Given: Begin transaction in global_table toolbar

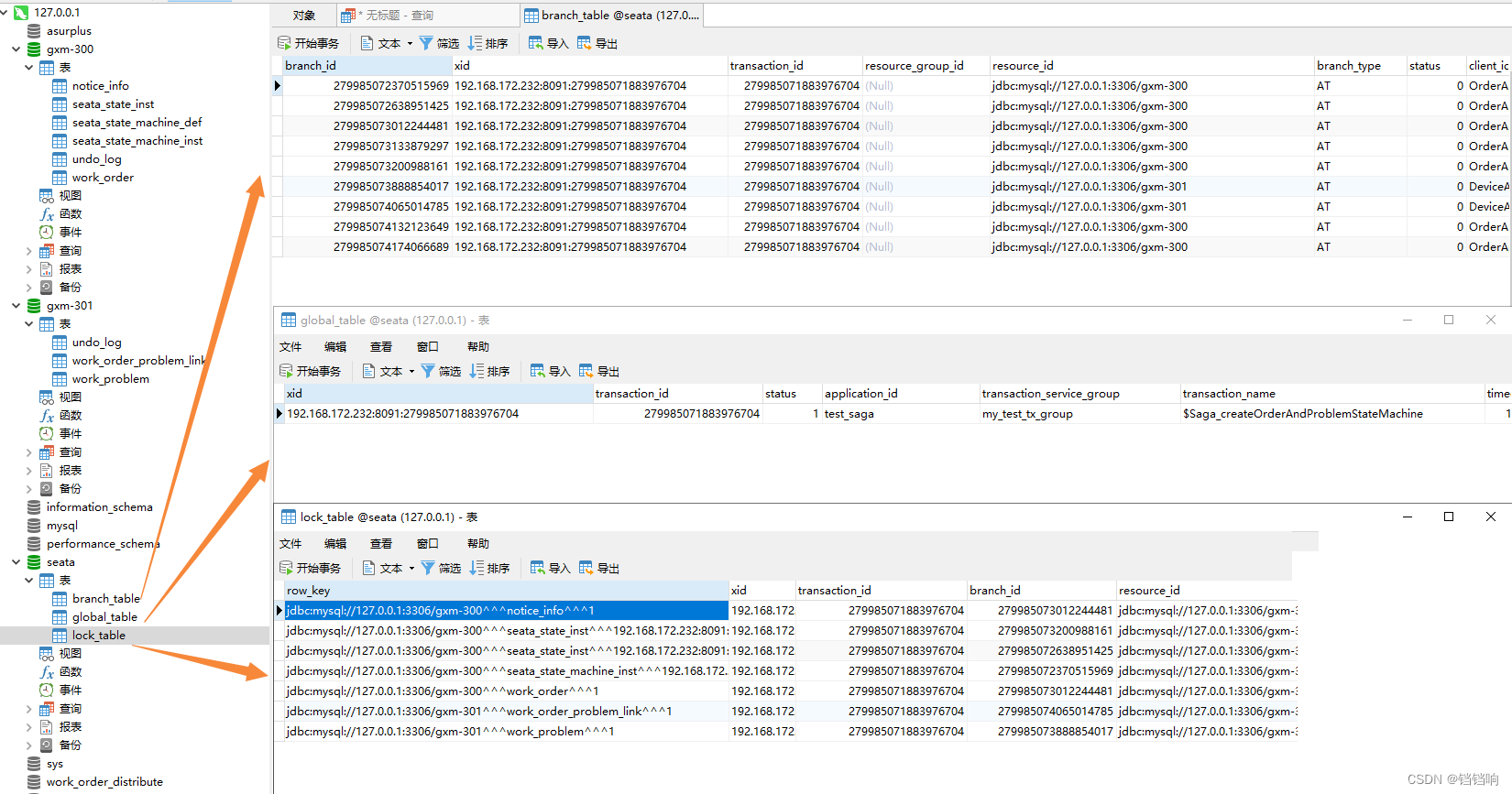Looking at the screenshot, I should point(310,371).
